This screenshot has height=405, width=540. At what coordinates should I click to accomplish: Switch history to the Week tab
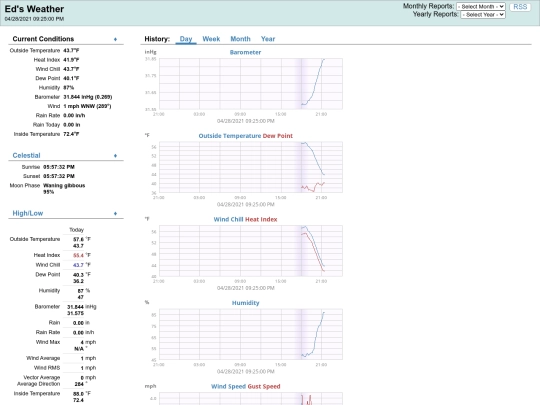(x=211, y=39)
